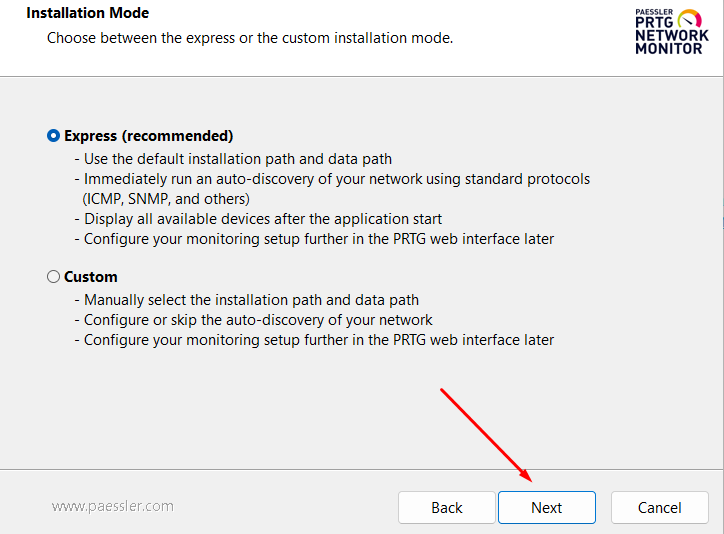Continue the installation with Next

(547, 507)
